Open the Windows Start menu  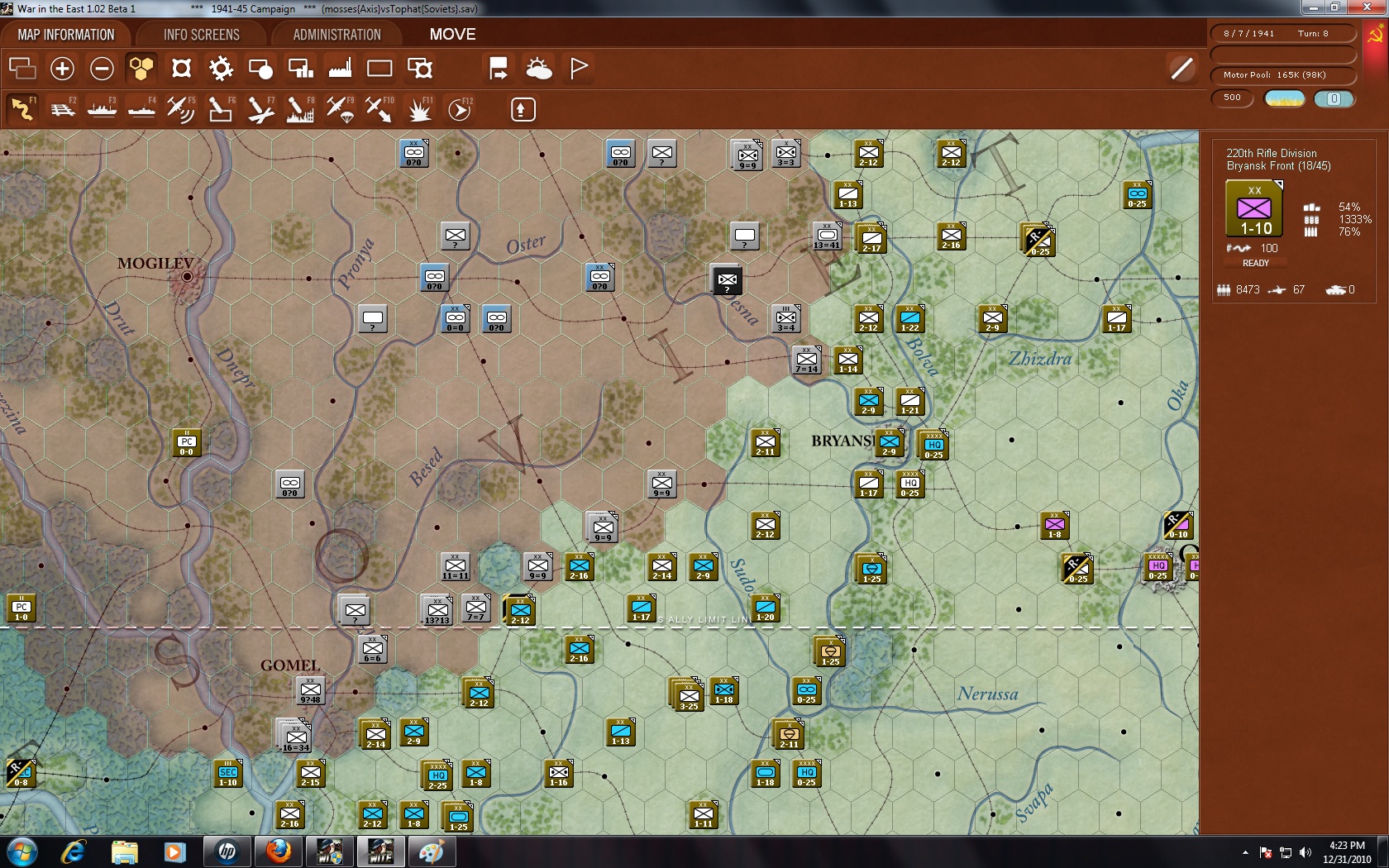21,851
